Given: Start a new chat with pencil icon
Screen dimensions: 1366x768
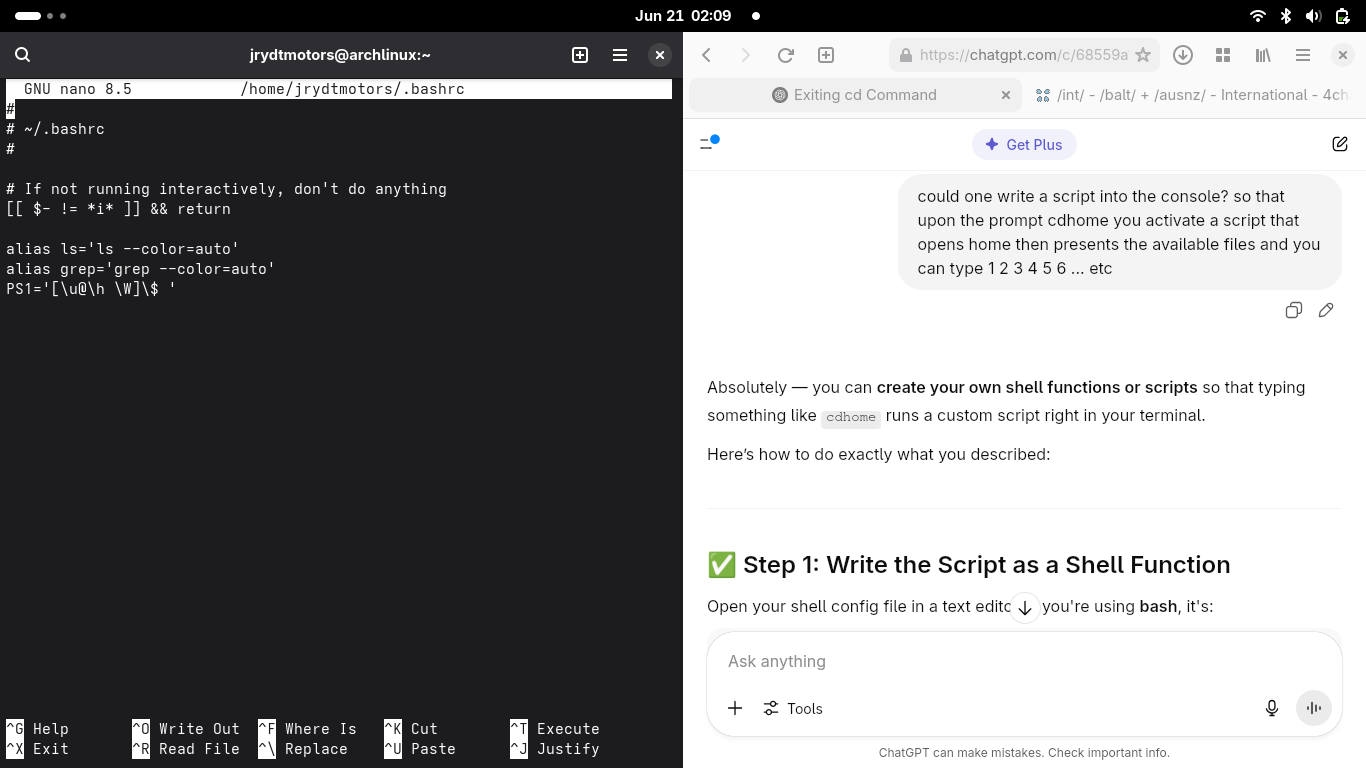Looking at the screenshot, I should point(1340,144).
